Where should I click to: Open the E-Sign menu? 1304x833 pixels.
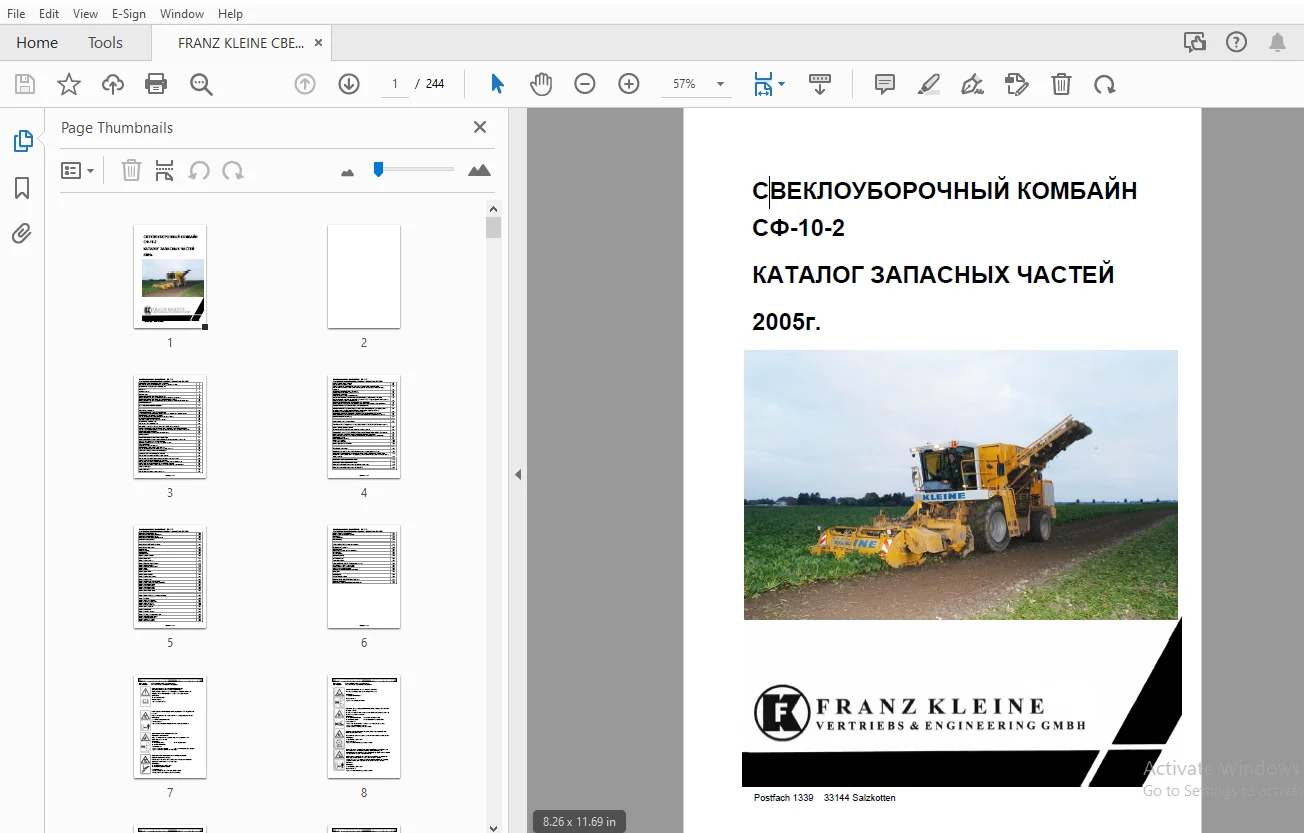(129, 14)
